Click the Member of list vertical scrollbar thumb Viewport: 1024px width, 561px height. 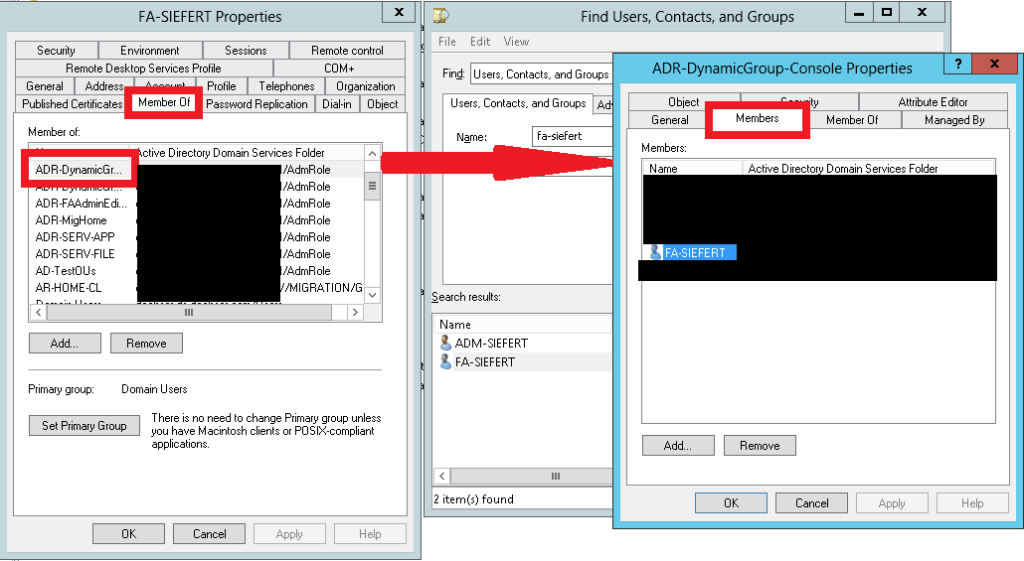coord(372,186)
